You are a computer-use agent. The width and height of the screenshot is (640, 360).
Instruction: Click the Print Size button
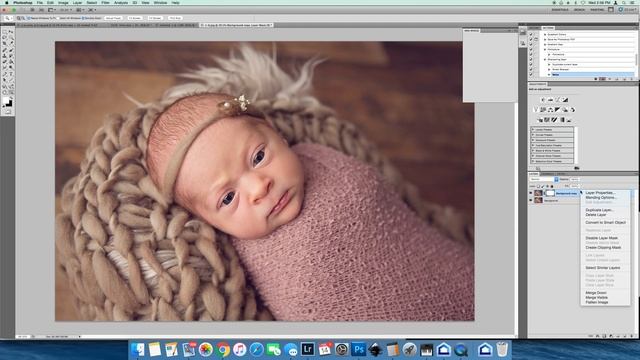pyautogui.click(x=175, y=18)
